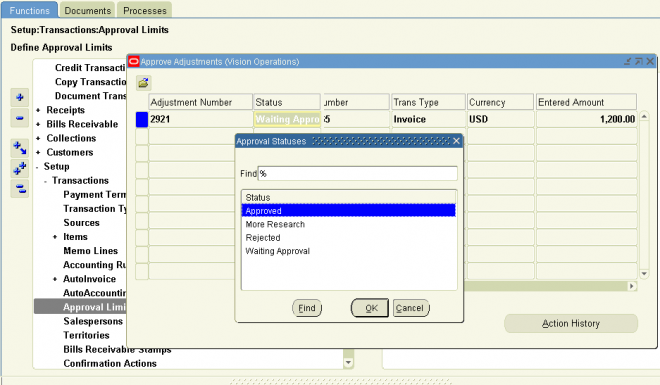Expand the AutoInvoice tree node
Viewport: 660px width, 385px height.
point(55,279)
